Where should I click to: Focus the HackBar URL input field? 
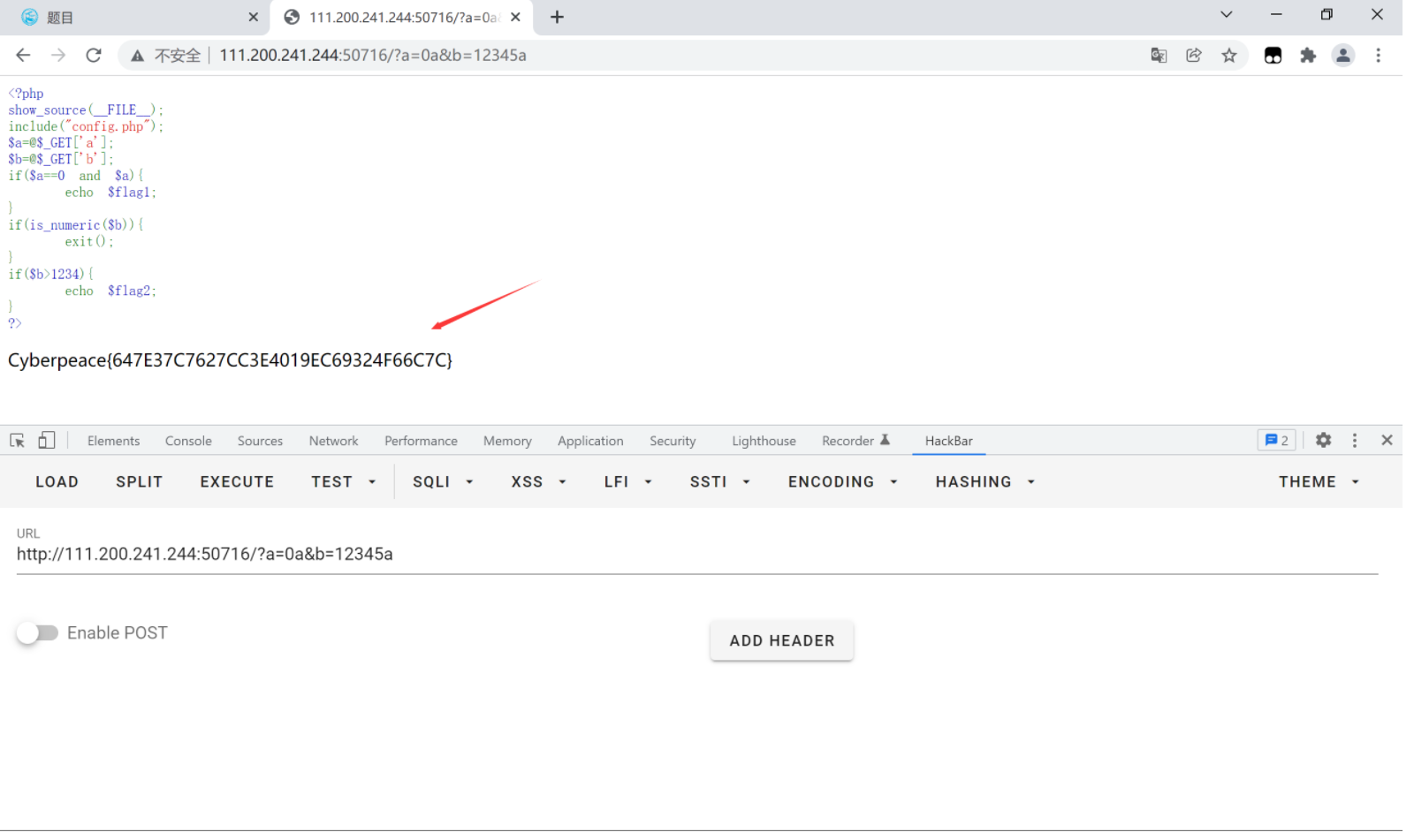696,554
